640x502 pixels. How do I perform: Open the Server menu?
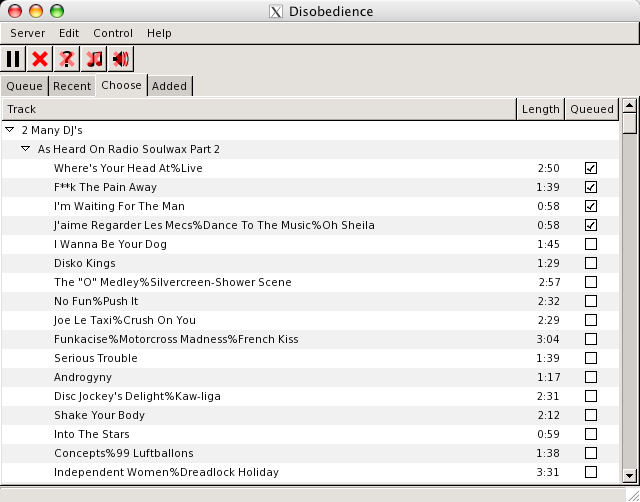(28, 33)
